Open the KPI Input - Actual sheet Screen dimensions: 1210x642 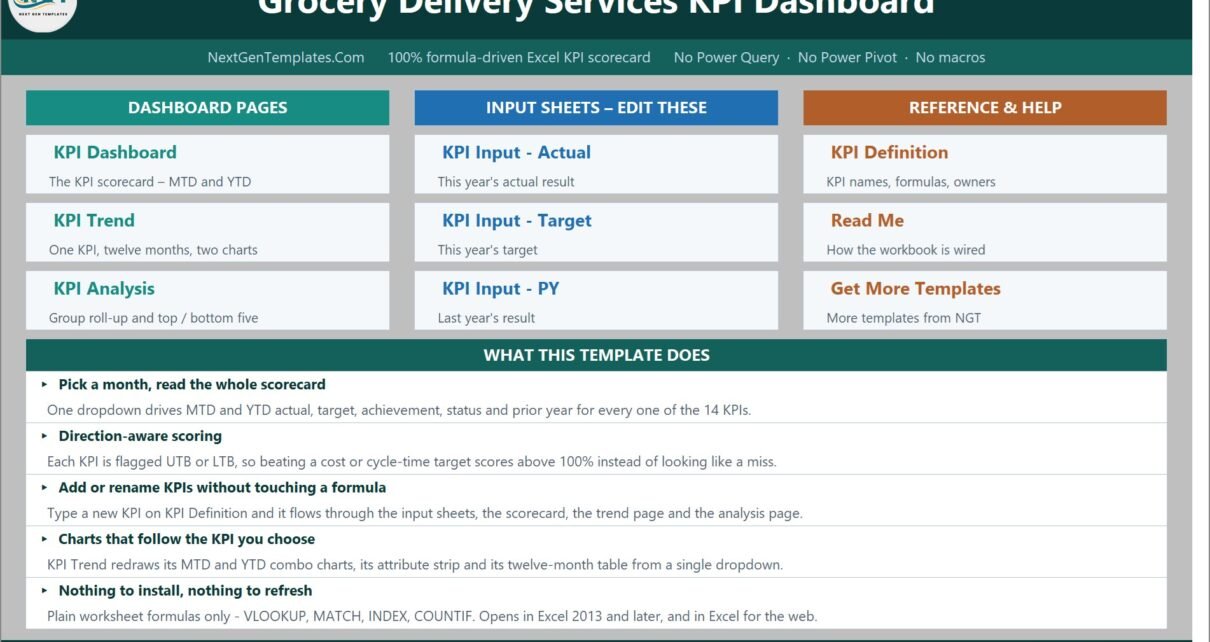[x=516, y=153]
